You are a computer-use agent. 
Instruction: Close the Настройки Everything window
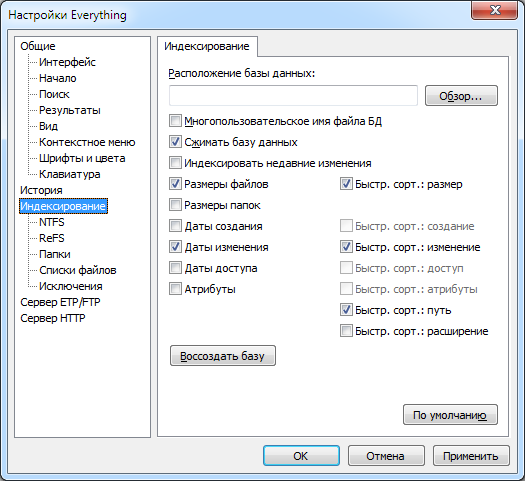click(x=495, y=10)
